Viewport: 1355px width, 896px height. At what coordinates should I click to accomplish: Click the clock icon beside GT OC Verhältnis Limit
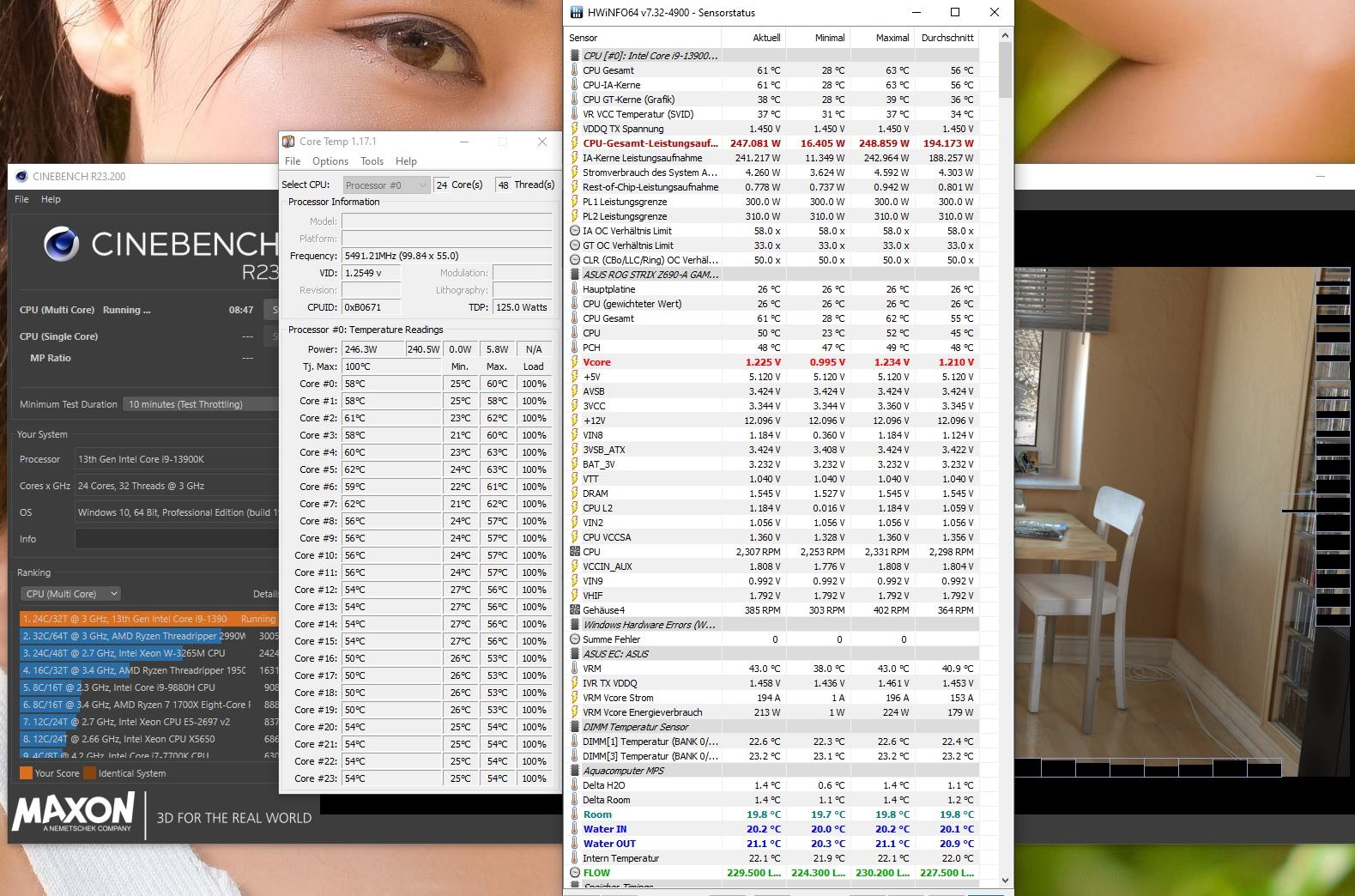575,245
